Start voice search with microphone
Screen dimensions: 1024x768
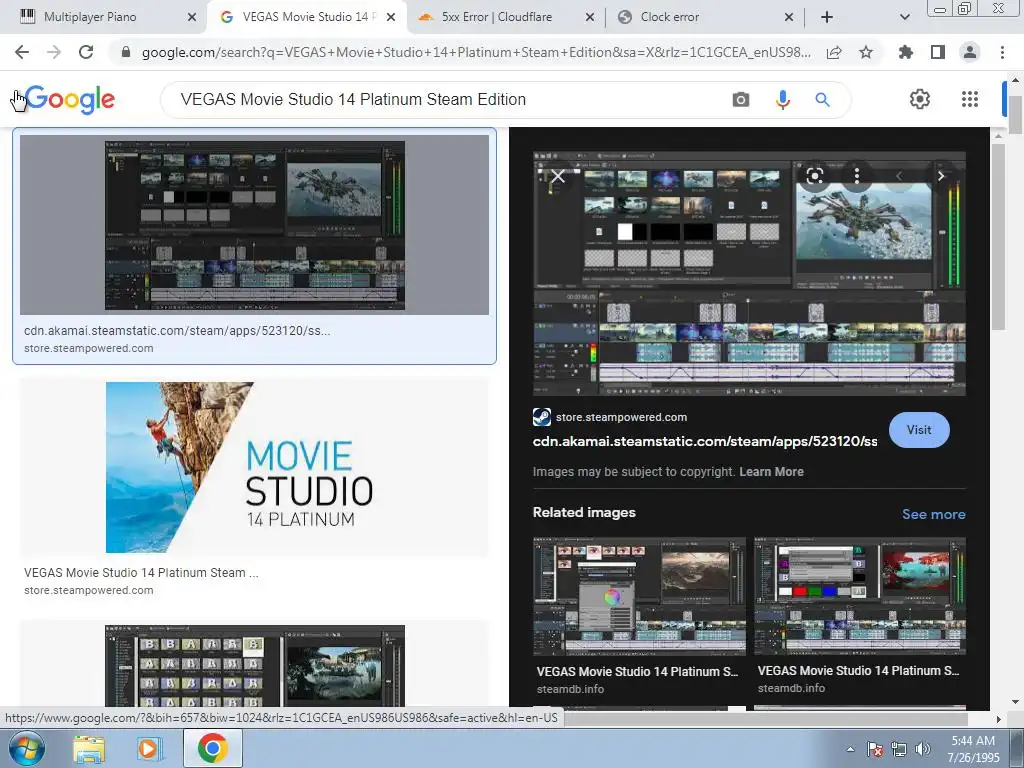pyautogui.click(x=782, y=100)
